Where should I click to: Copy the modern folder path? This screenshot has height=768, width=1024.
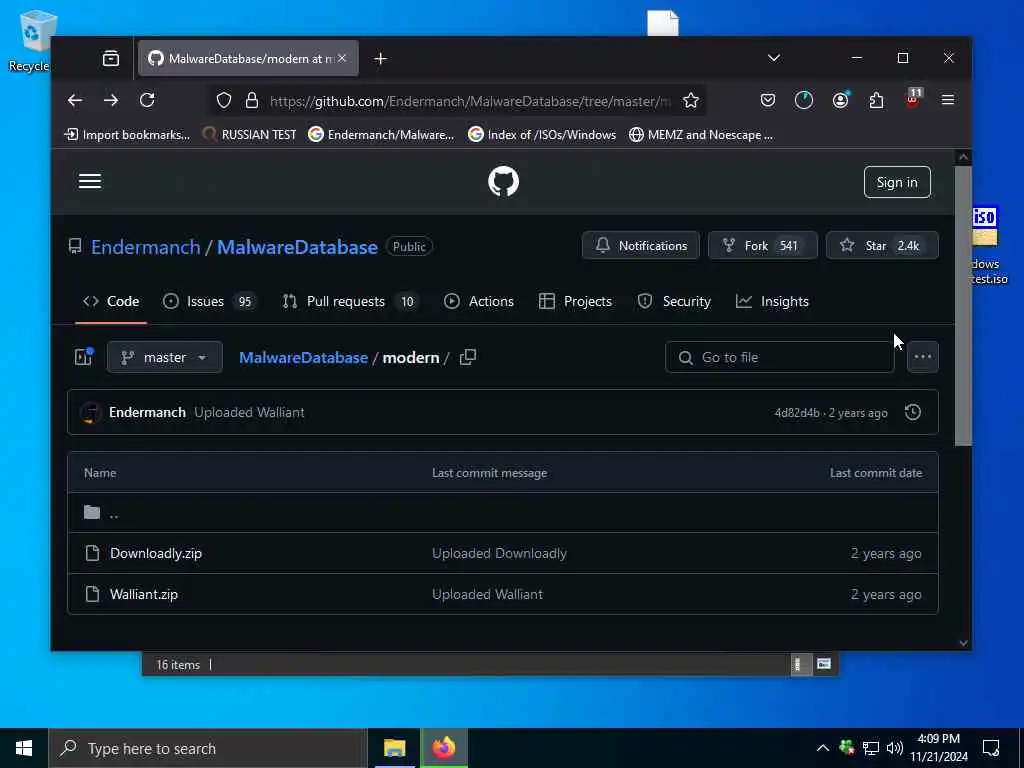[468, 357]
